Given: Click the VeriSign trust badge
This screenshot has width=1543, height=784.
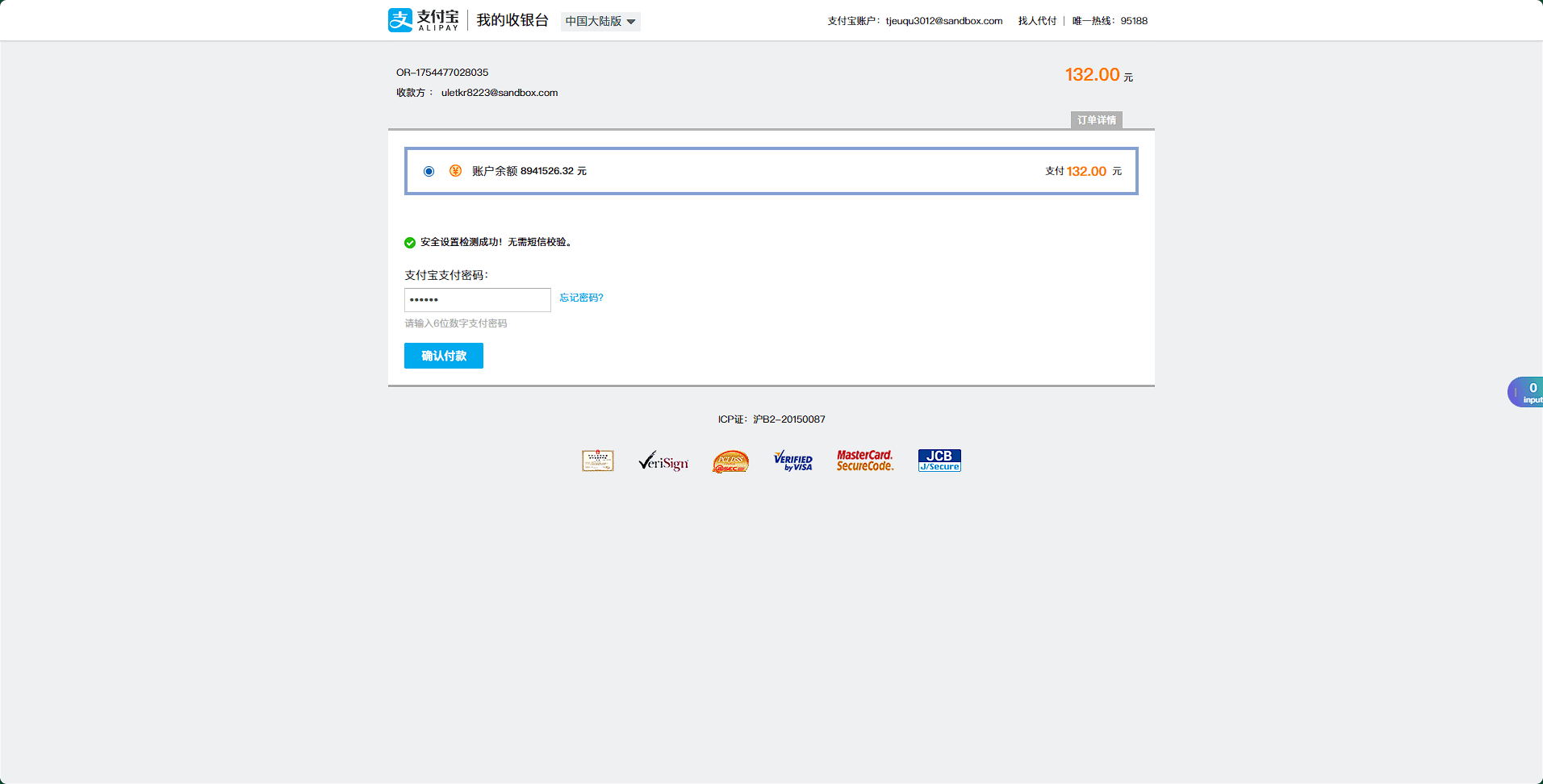Looking at the screenshot, I should [x=663, y=461].
